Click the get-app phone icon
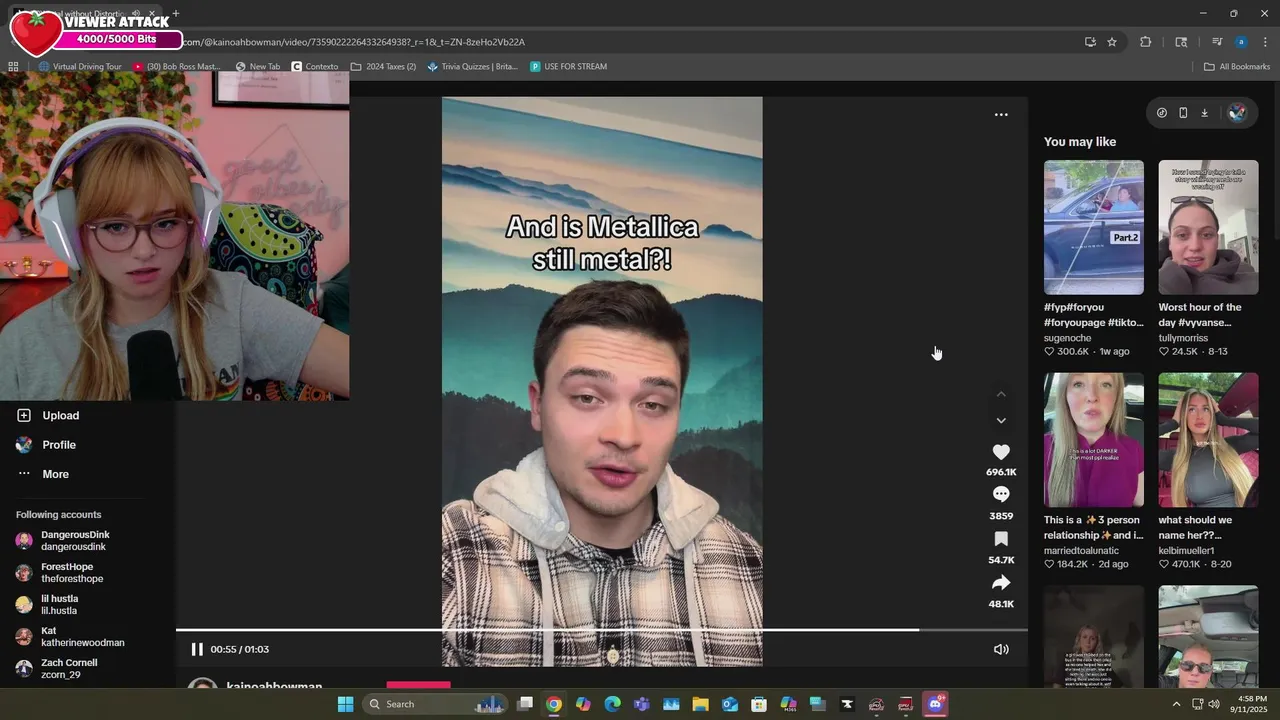 point(1183,113)
